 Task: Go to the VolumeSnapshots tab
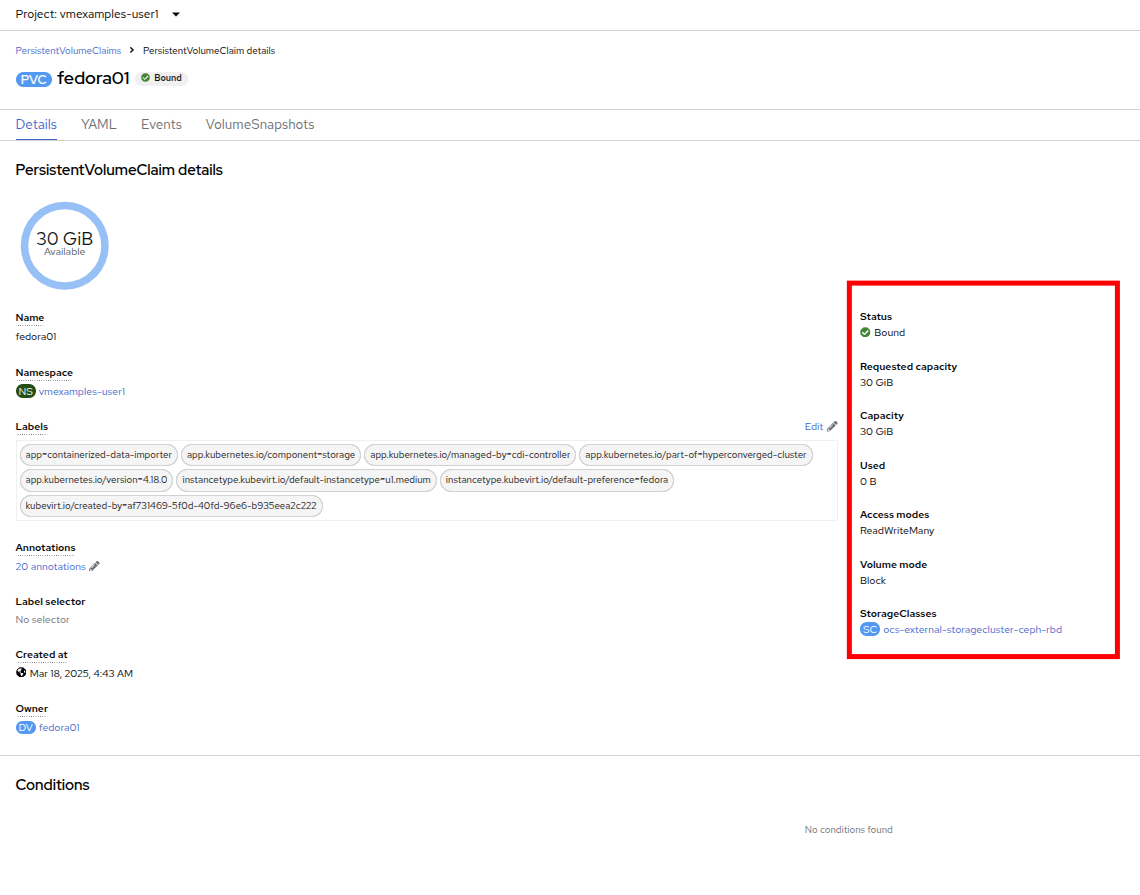pos(260,125)
